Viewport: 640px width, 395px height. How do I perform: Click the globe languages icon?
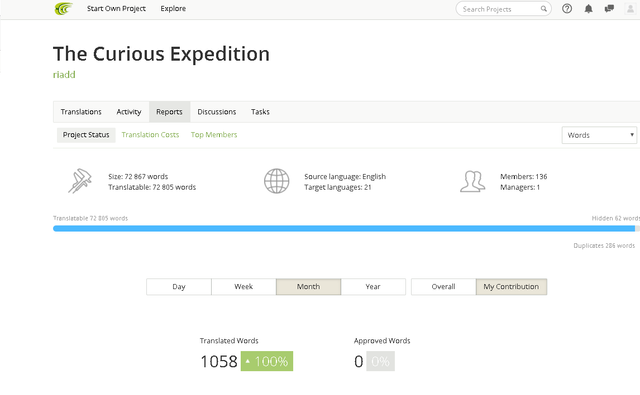point(276,181)
